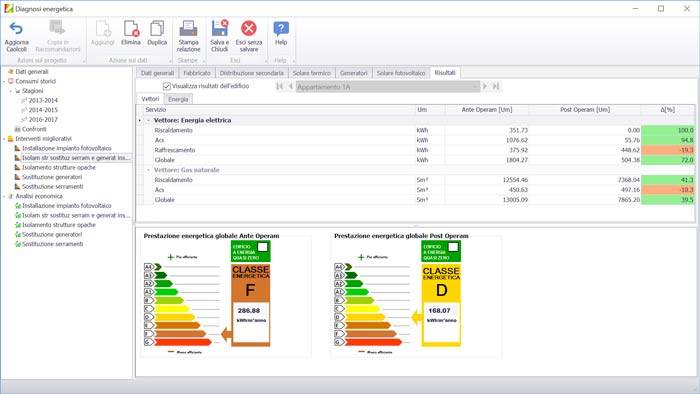
Task: Click the Duplica copy icon
Action: coord(157,29)
